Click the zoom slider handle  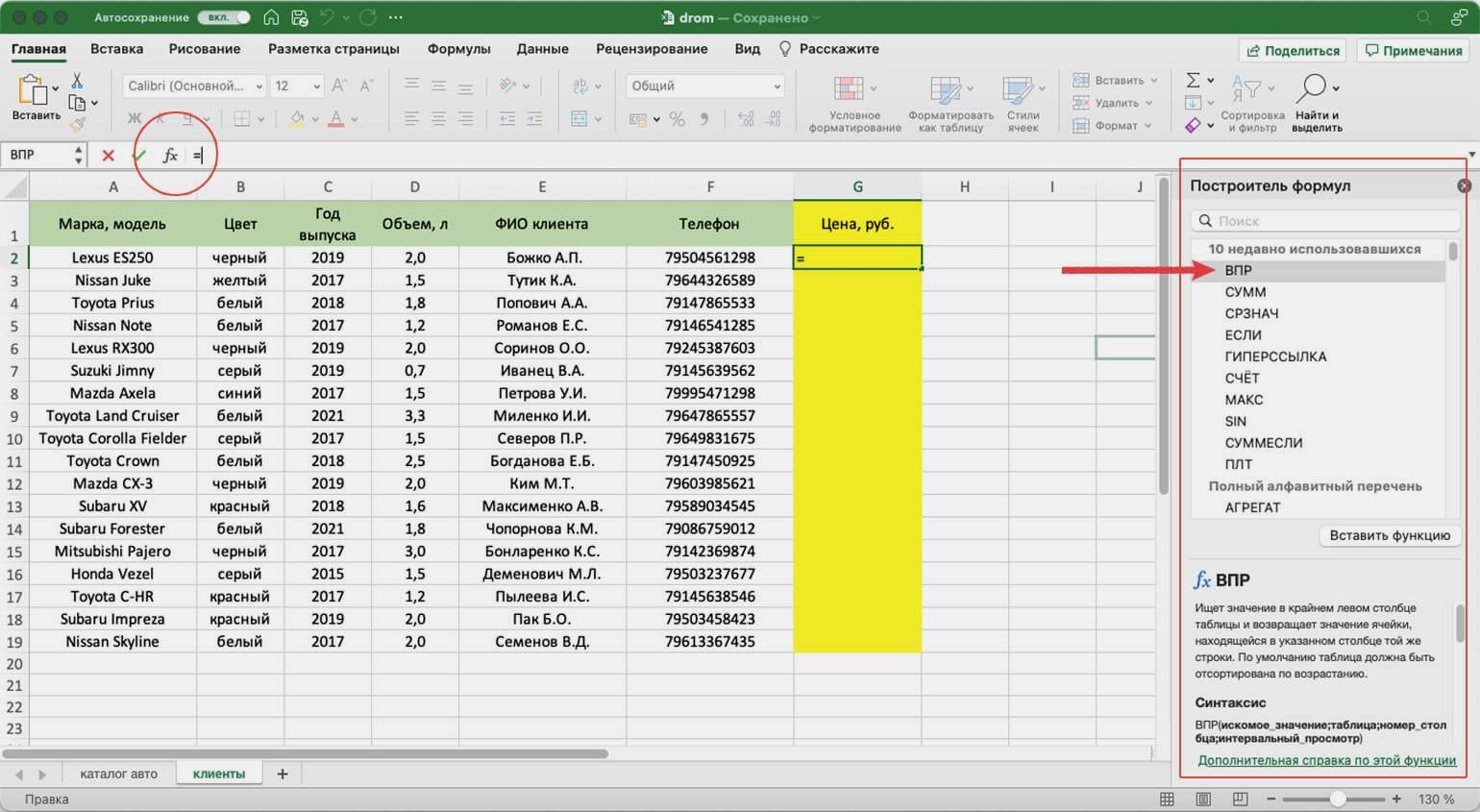(x=1337, y=799)
